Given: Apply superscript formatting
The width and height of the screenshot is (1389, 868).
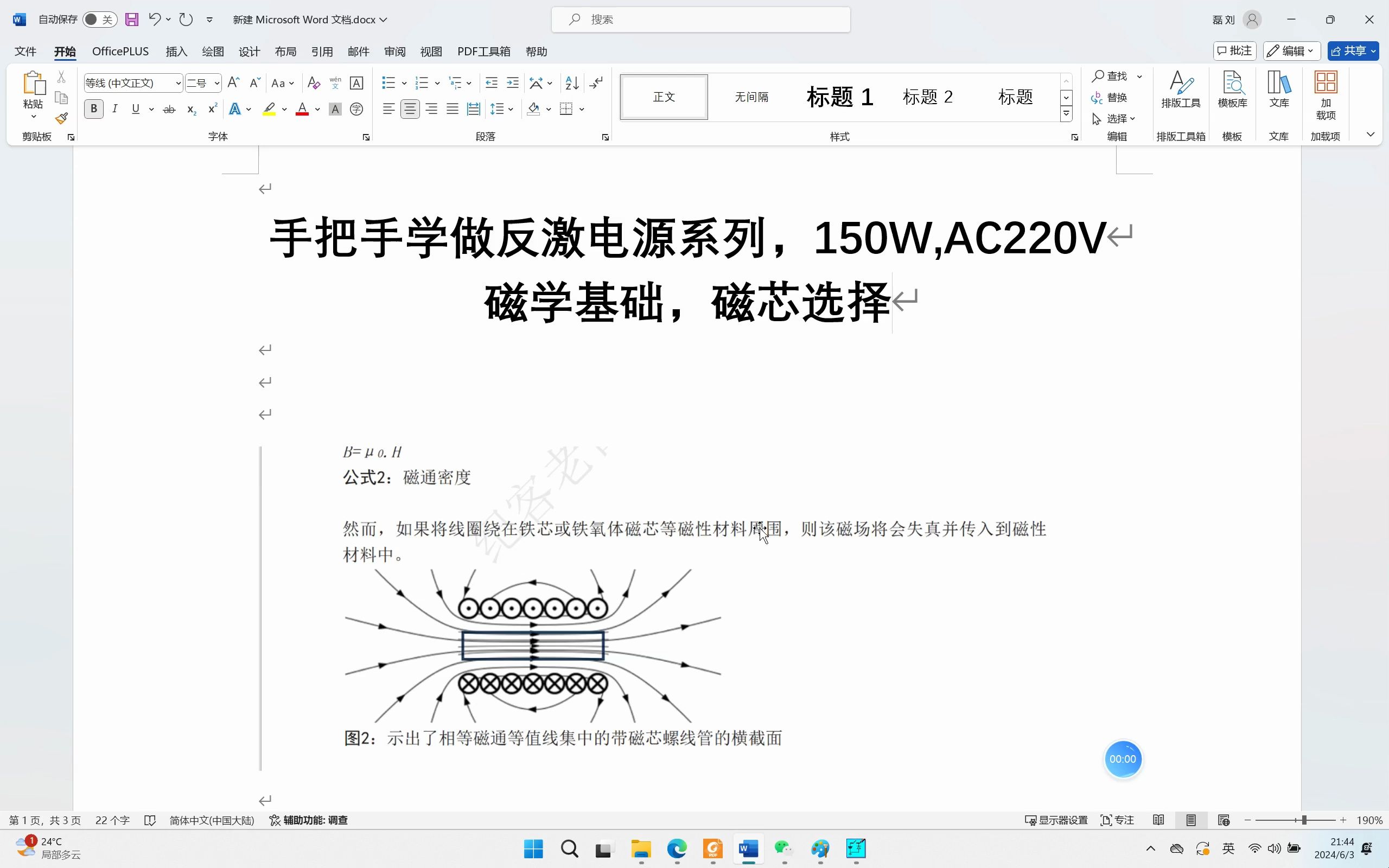Looking at the screenshot, I should coord(212,109).
